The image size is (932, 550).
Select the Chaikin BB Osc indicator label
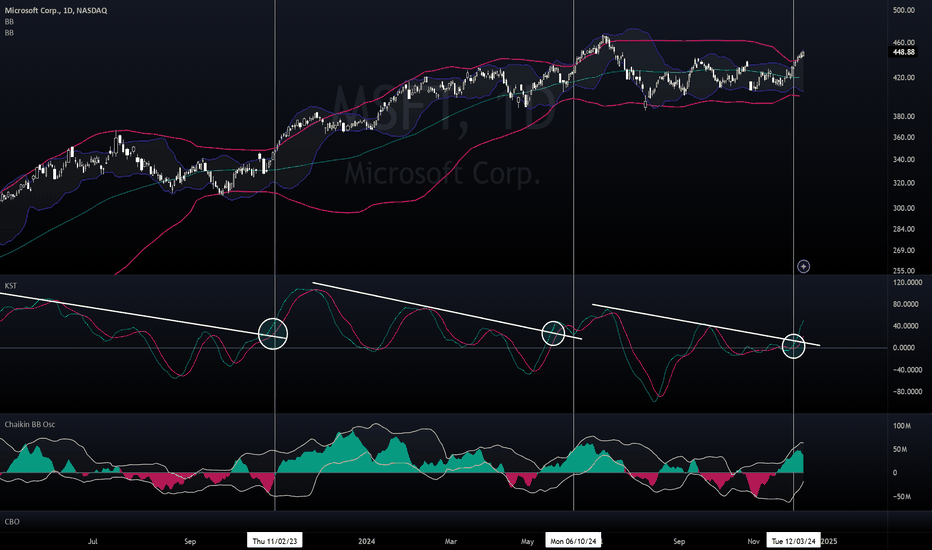click(30, 425)
